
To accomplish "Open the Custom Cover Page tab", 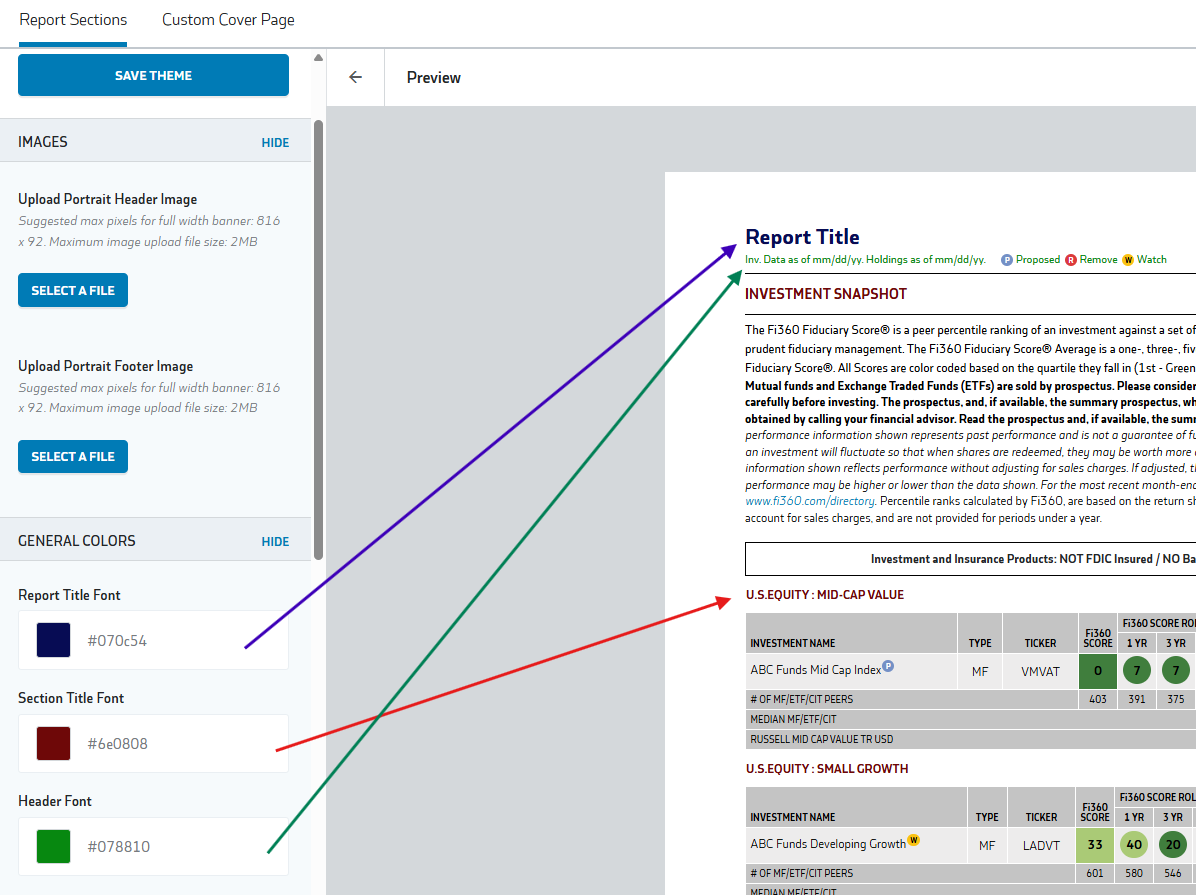I will [x=228, y=20].
